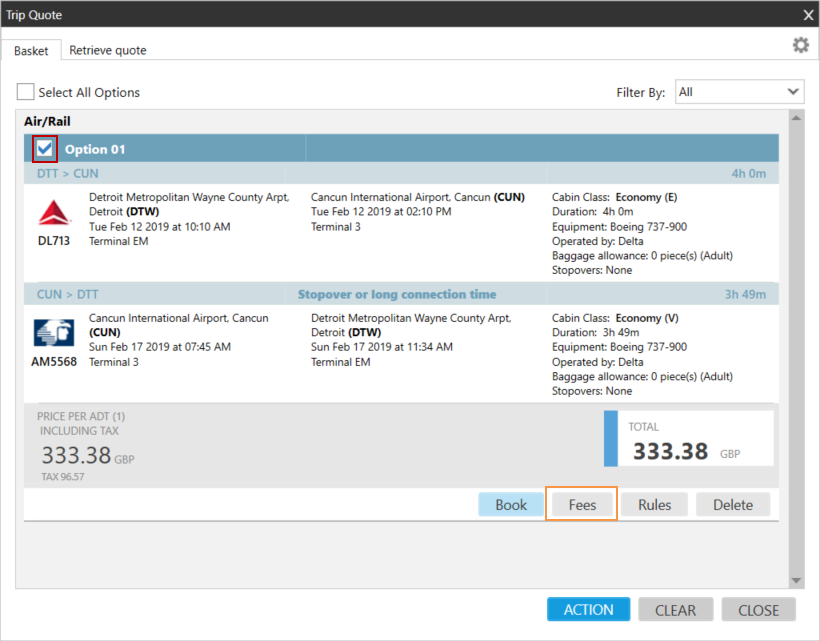Screen dimensions: 820x641
Task: Click the Book button
Action: tap(511, 505)
